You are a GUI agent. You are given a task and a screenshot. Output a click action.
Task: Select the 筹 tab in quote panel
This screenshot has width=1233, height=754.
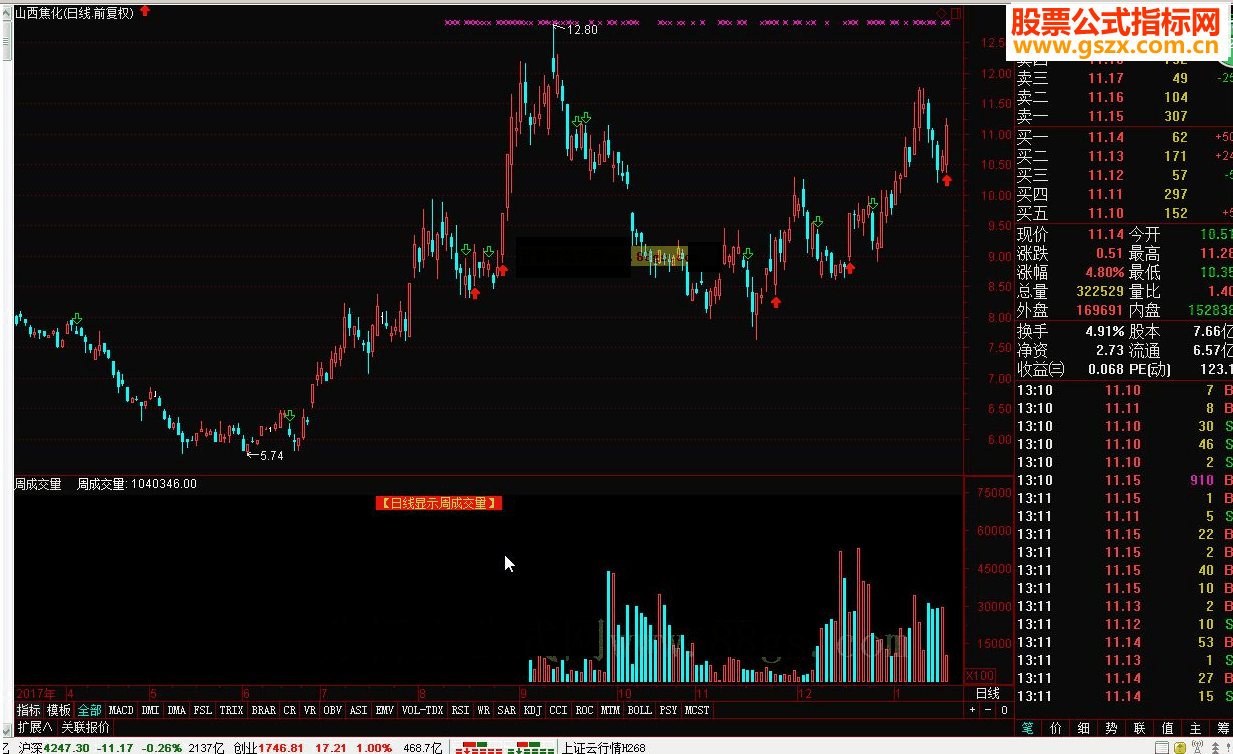1222,728
